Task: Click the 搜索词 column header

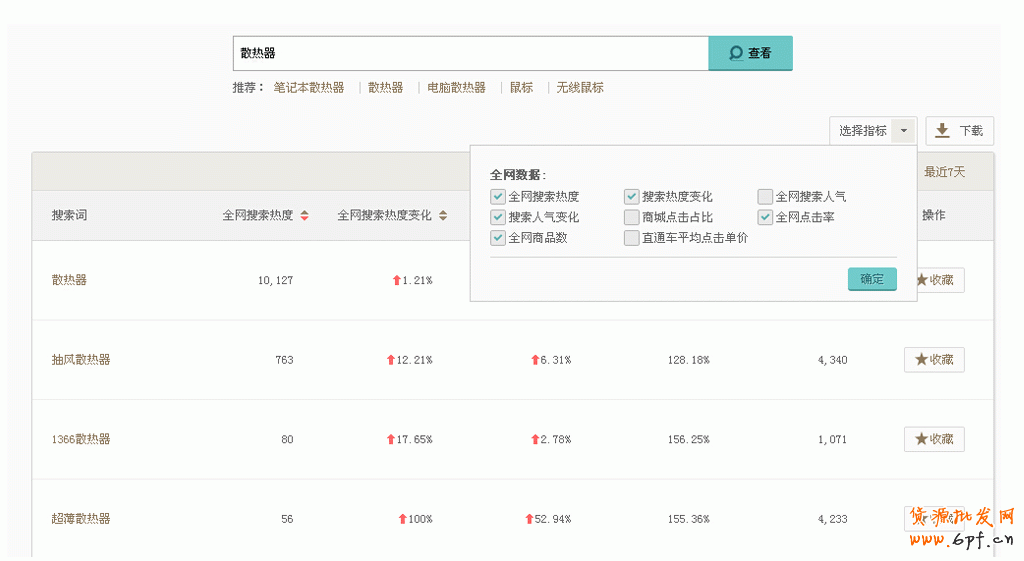Action: (69, 216)
